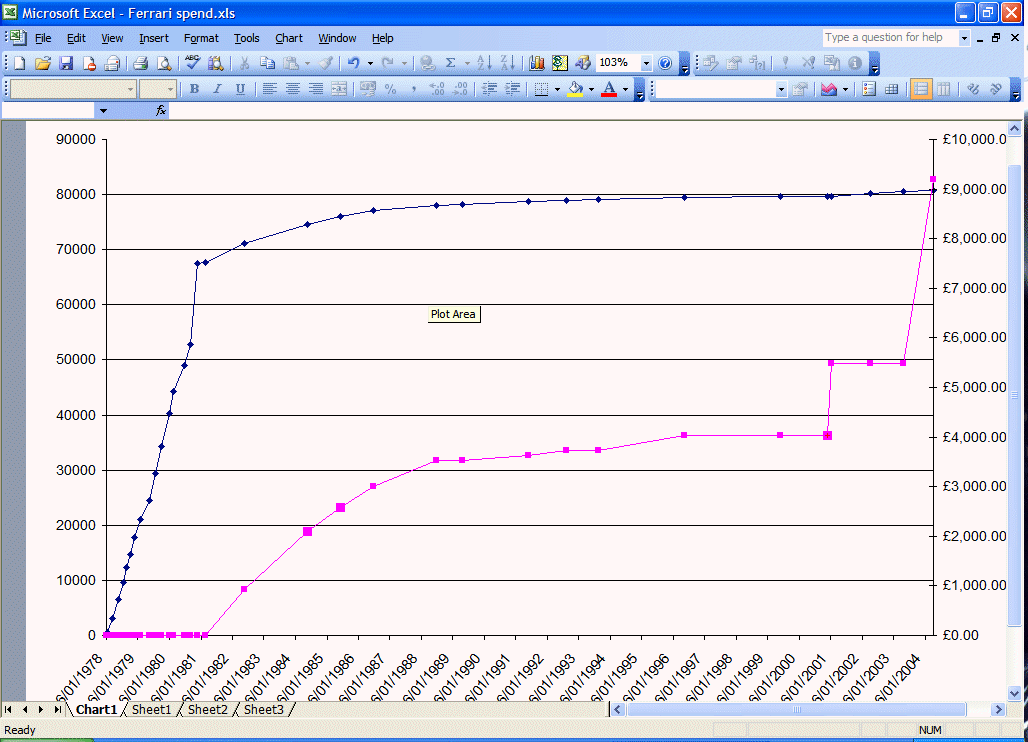This screenshot has height=742, width=1028.
Task: Open the Format menu
Action: (x=201, y=38)
